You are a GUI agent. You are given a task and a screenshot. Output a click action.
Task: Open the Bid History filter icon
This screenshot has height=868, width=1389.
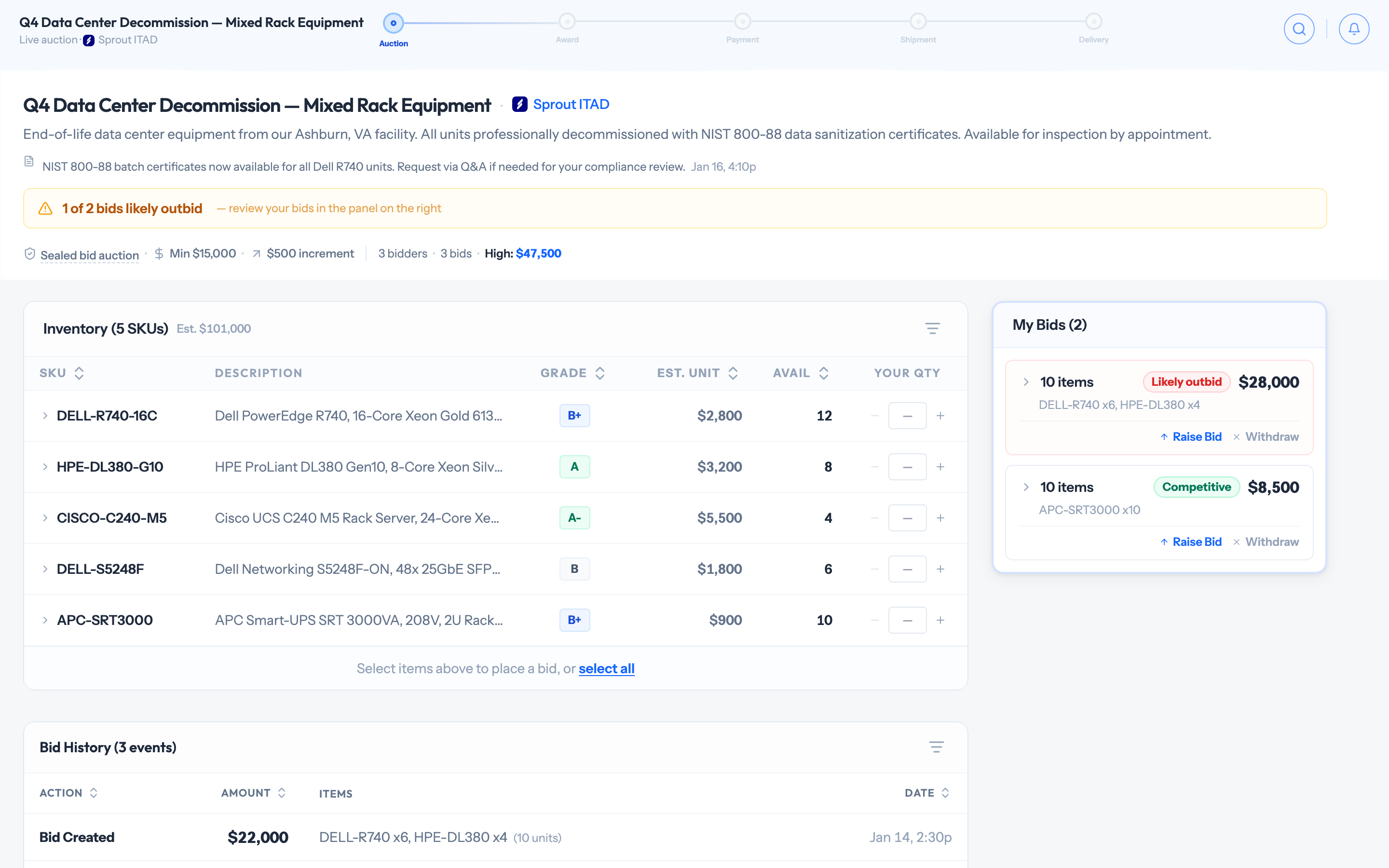936,747
